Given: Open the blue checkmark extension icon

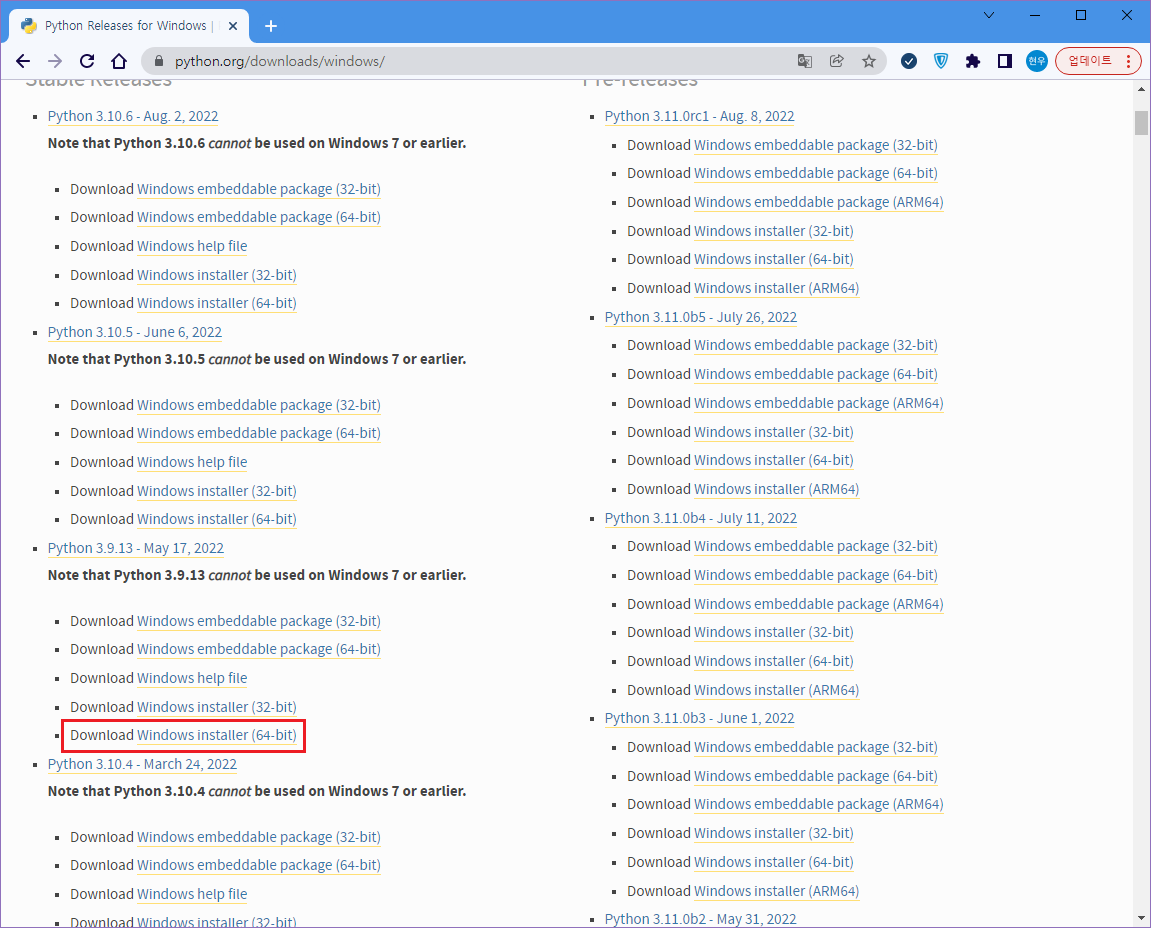Looking at the screenshot, I should point(909,61).
